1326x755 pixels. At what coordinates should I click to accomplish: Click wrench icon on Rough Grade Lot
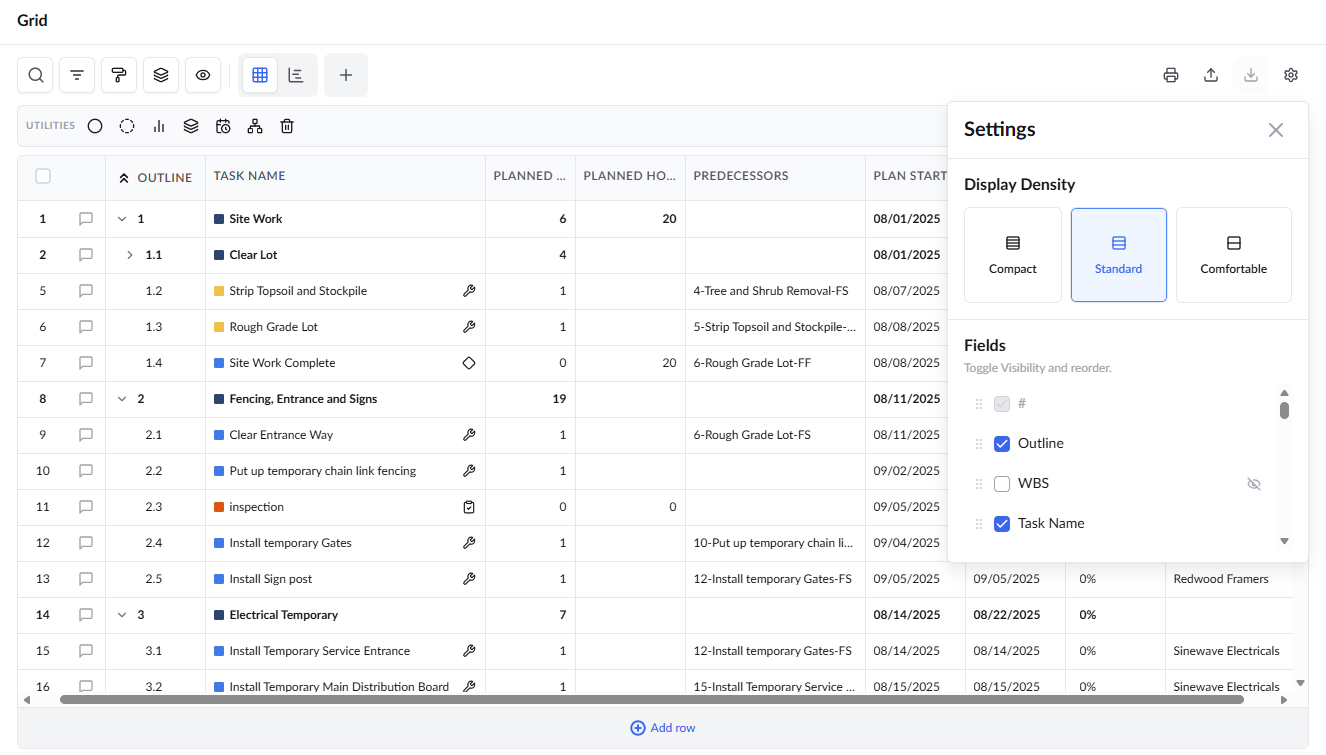click(469, 327)
